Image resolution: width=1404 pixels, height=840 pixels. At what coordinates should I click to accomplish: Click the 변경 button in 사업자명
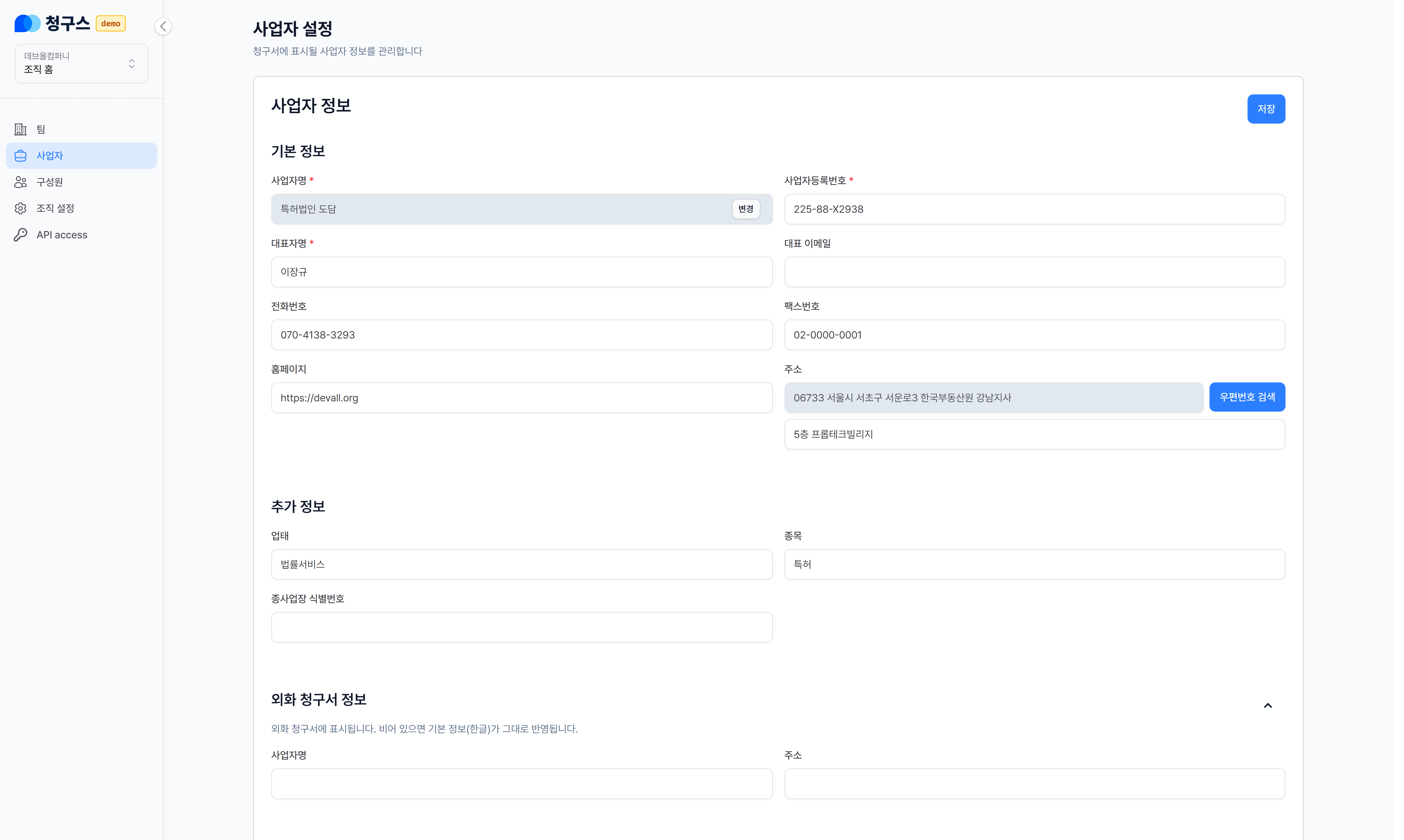coord(746,209)
